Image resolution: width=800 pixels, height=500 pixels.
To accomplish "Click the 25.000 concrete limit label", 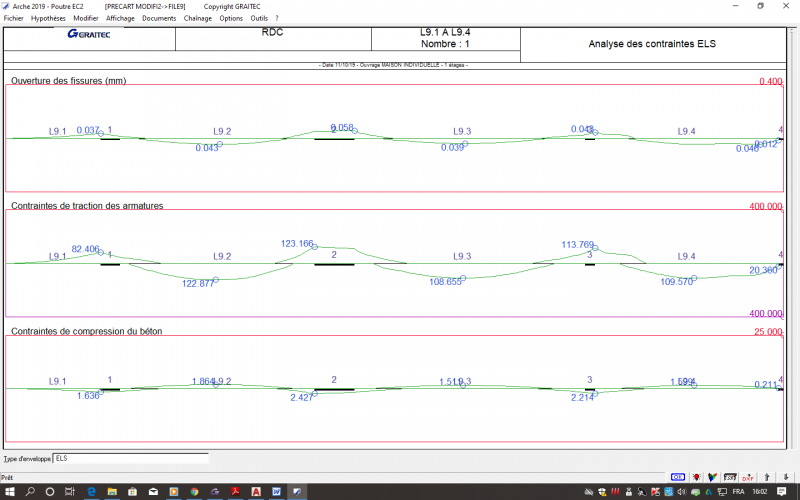I will (768, 332).
